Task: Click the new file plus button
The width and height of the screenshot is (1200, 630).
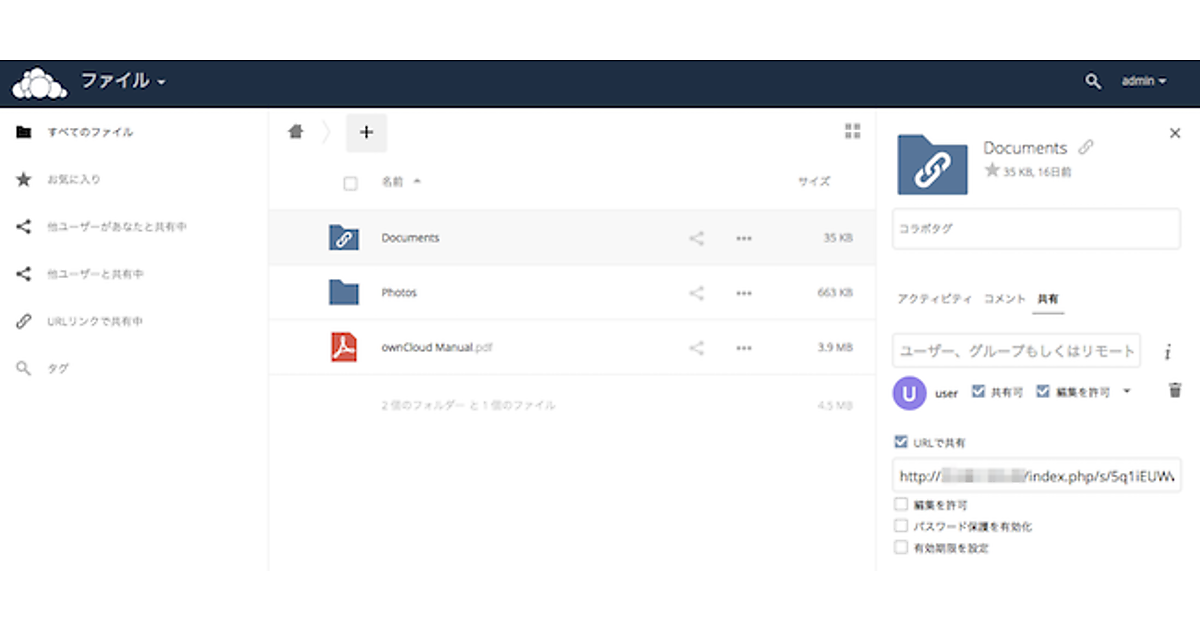Action: tap(366, 132)
